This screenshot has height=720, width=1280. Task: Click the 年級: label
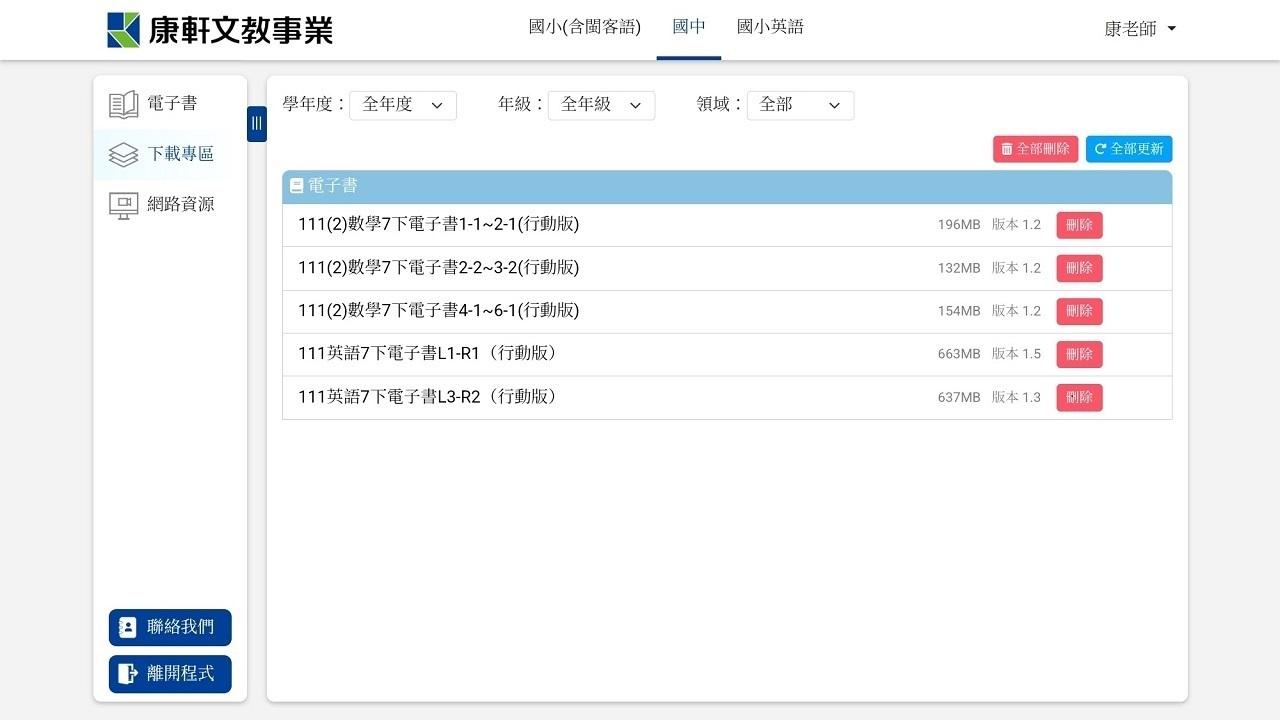point(520,104)
